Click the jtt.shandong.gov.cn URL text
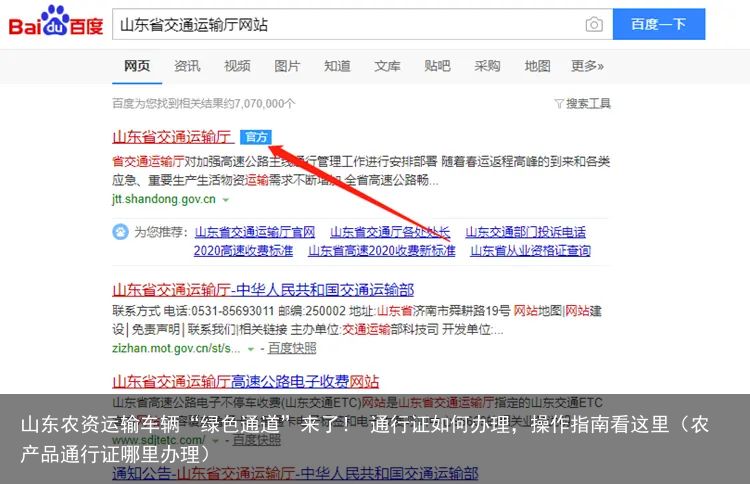Screen dimensions: 750x484 (x=164, y=199)
